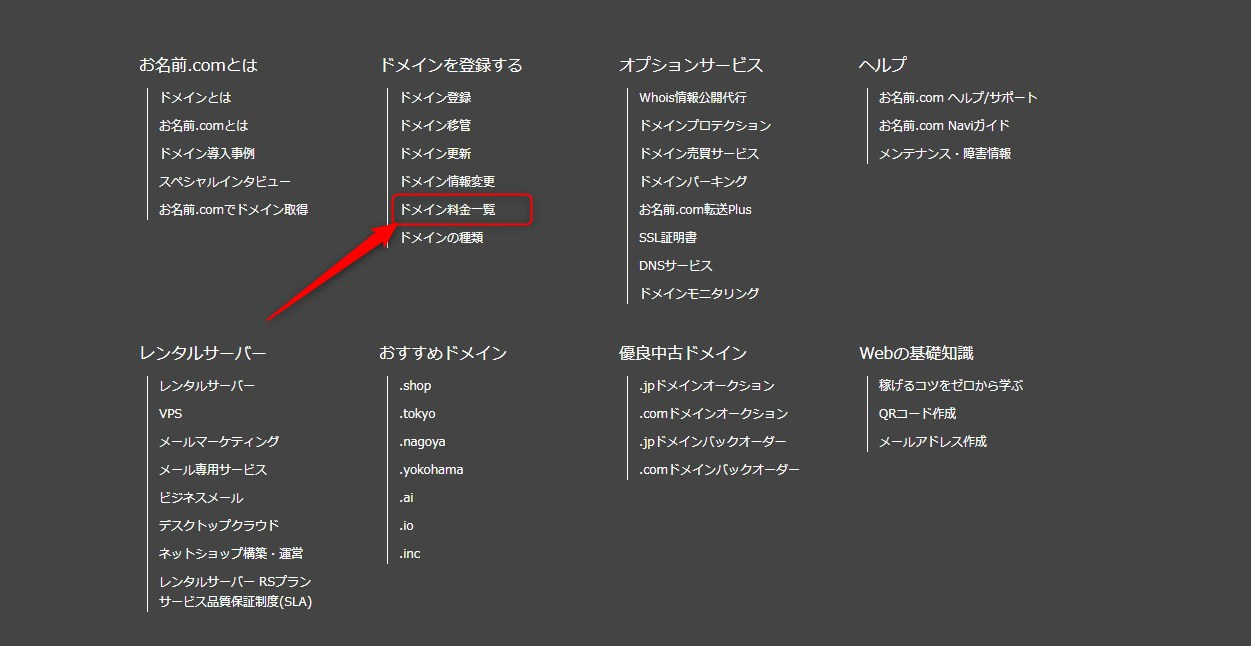Select ドメインモニタリング link
Screen dimensions: 1251x646
(699, 294)
